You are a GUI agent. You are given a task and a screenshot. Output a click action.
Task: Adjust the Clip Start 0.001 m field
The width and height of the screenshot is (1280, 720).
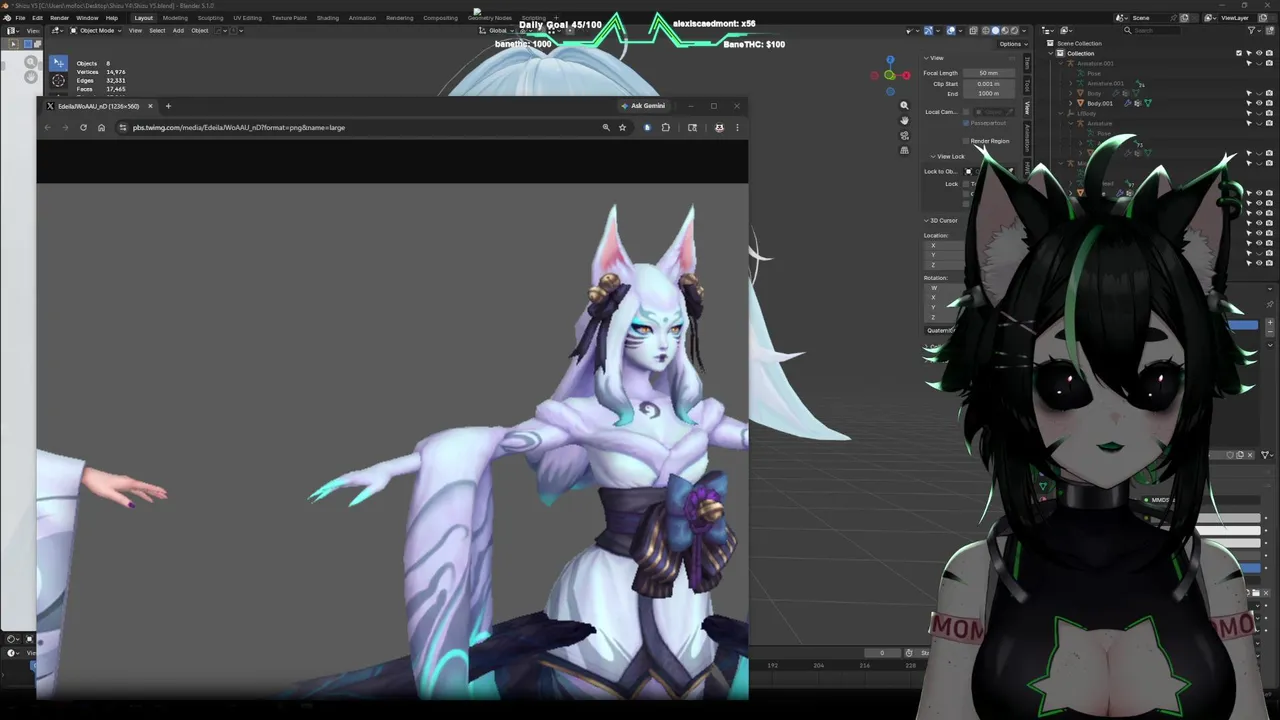pos(989,84)
